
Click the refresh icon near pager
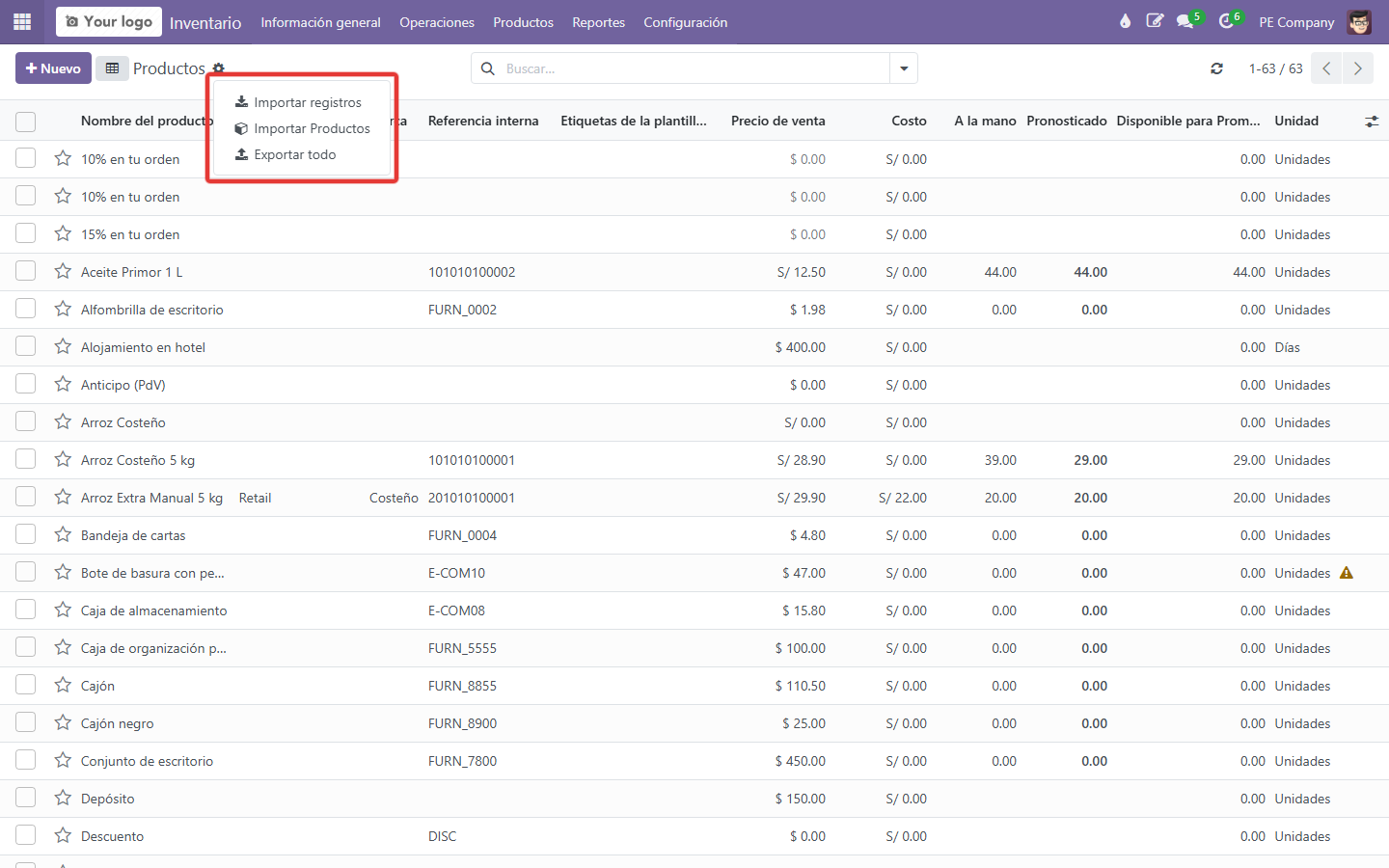(x=1217, y=68)
